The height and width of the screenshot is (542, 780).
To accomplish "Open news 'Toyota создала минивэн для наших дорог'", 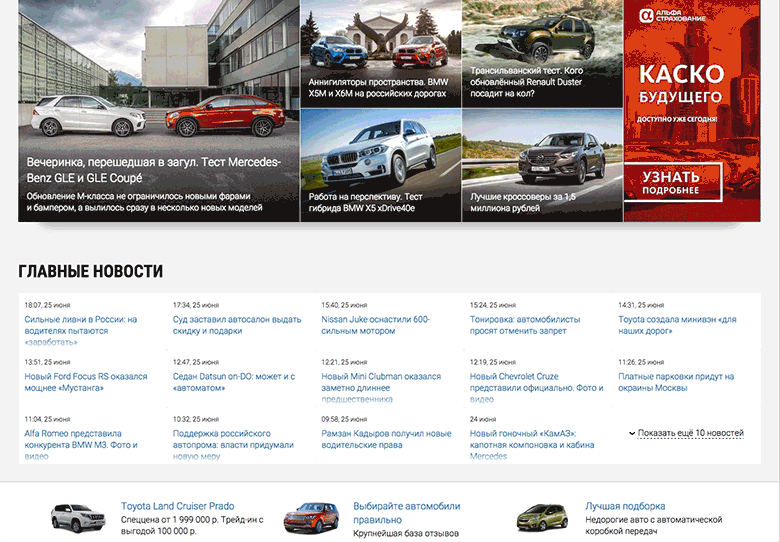I will click(x=677, y=325).
